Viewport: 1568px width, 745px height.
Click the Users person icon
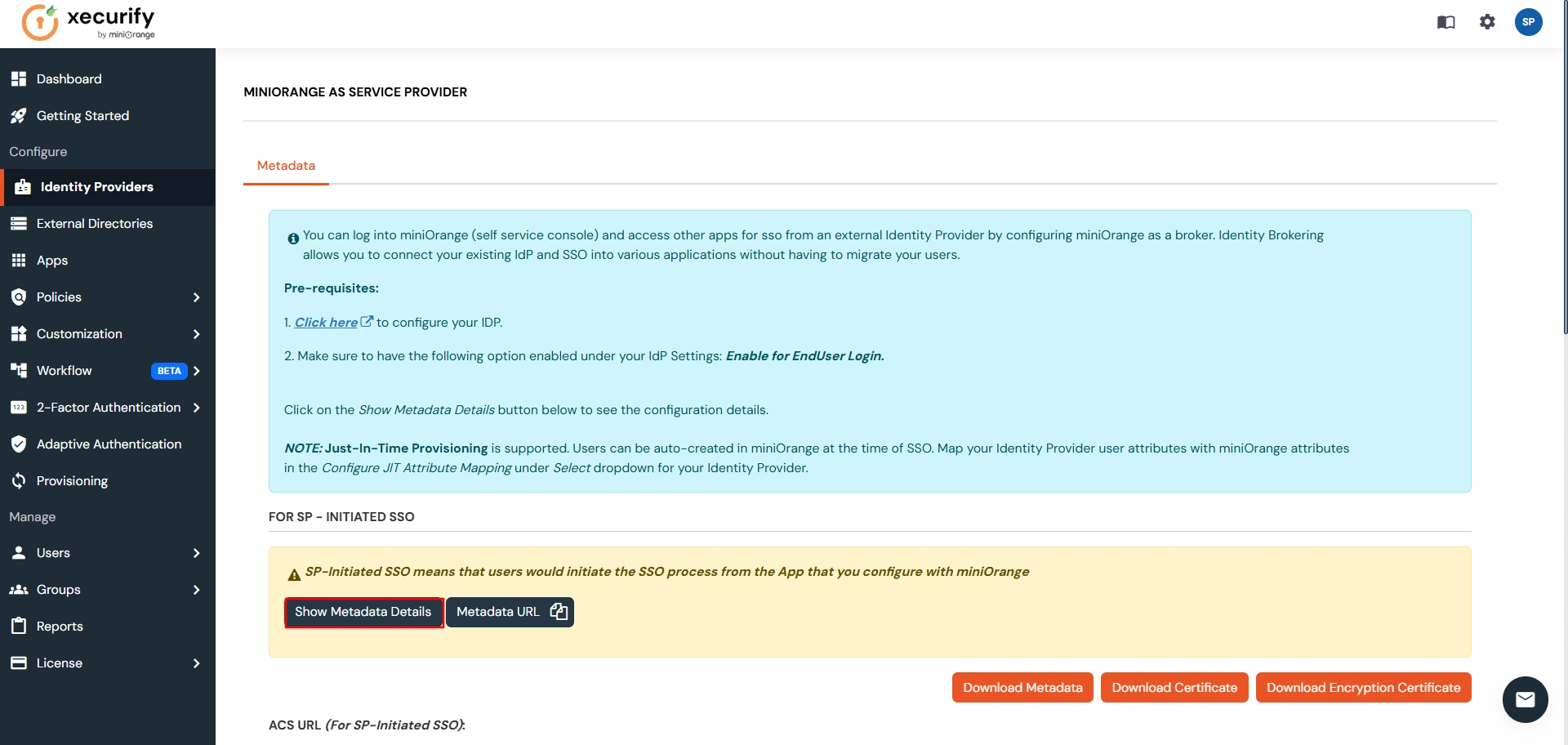tap(19, 552)
